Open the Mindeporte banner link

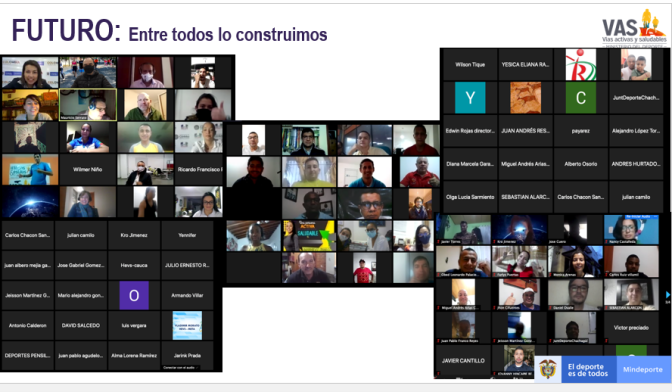click(x=643, y=369)
